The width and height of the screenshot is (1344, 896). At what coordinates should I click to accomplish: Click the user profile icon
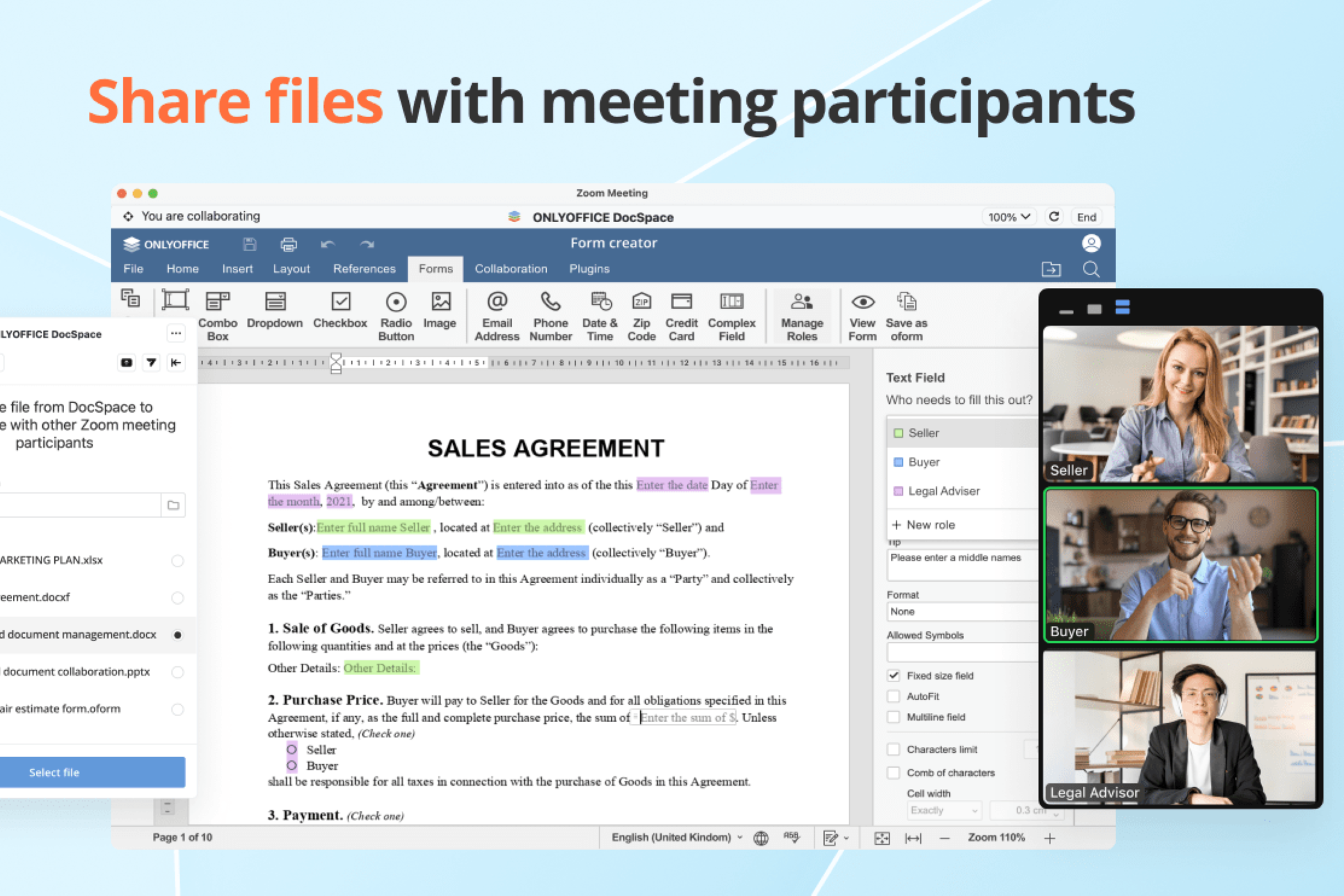(1091, 243)
